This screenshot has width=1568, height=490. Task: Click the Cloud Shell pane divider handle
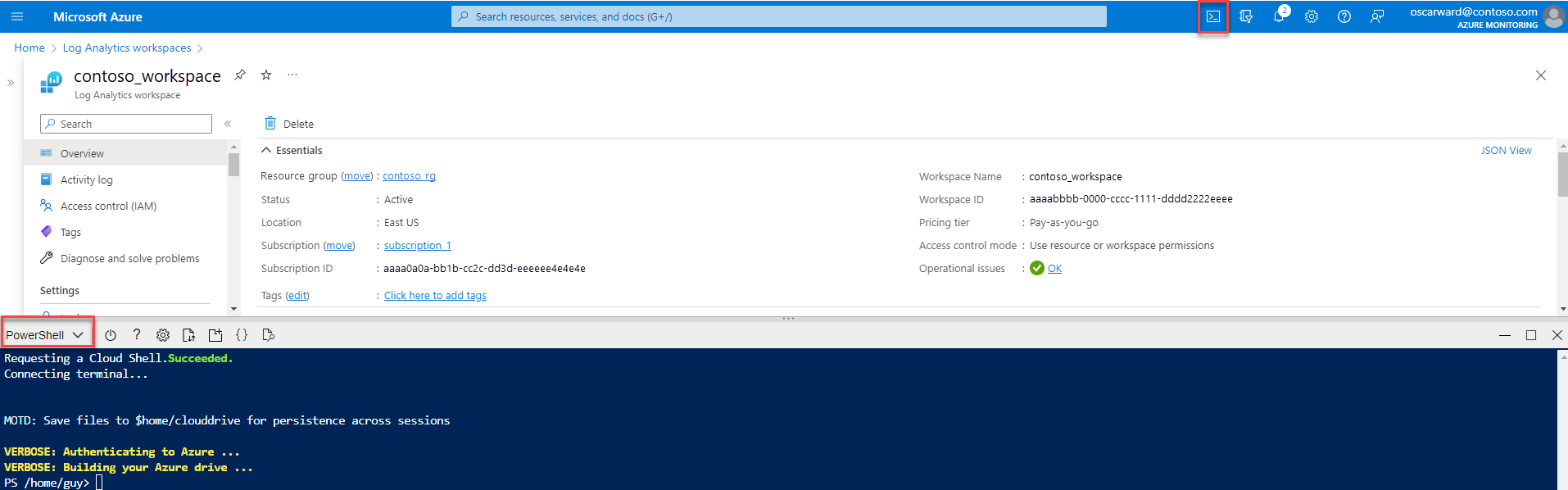(788, 317)
